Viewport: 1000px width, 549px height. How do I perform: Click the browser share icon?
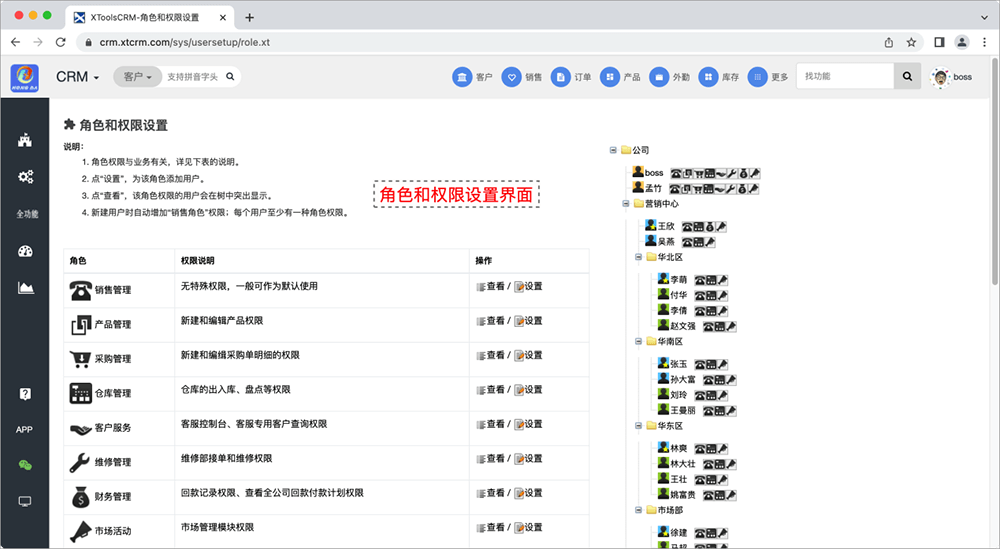(889, 42)
